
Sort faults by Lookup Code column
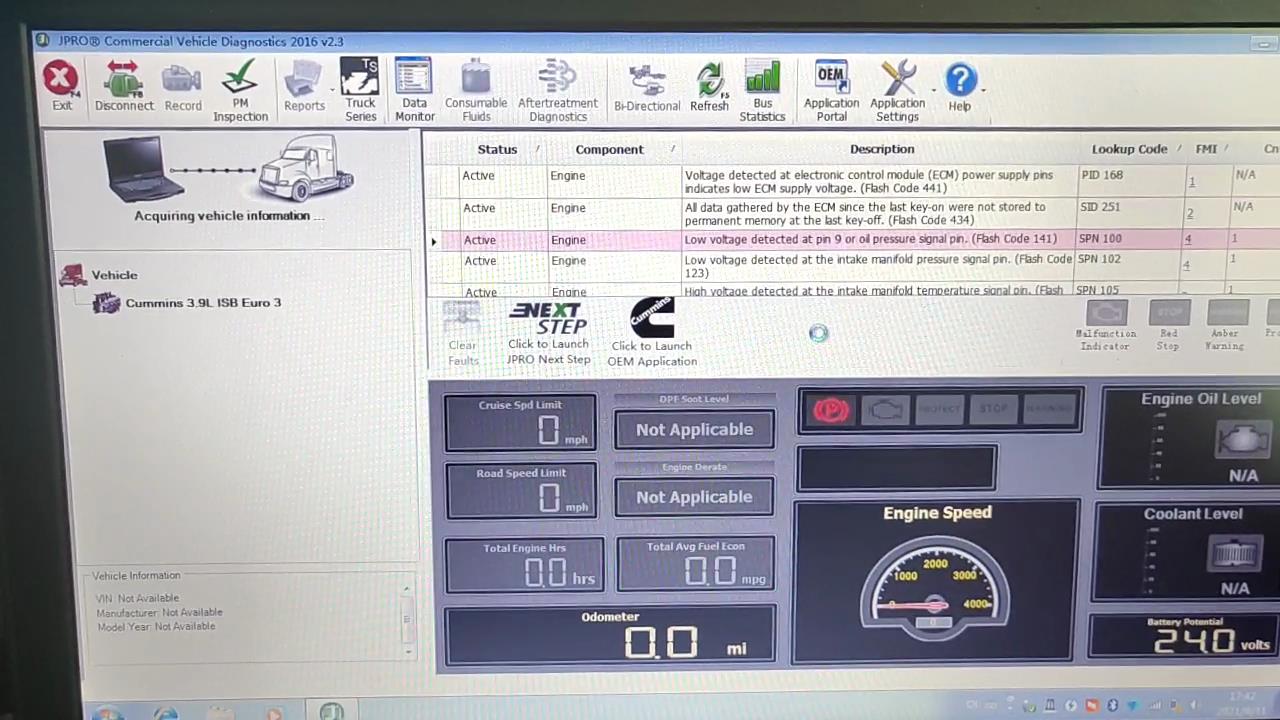[1129, 149]
